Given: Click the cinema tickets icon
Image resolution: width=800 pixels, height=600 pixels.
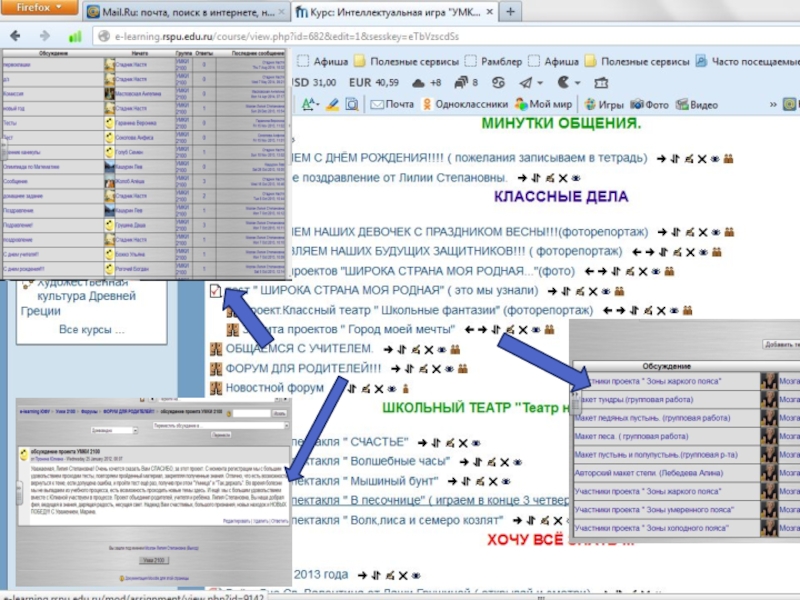Looking at the screenshot, I should (601, 83).
